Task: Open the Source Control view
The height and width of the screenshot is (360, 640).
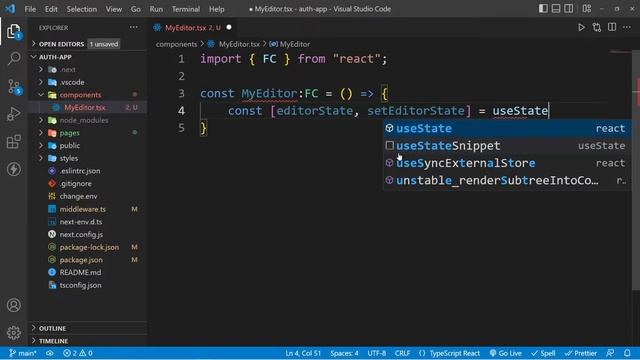Action: (x=14, y=86)
